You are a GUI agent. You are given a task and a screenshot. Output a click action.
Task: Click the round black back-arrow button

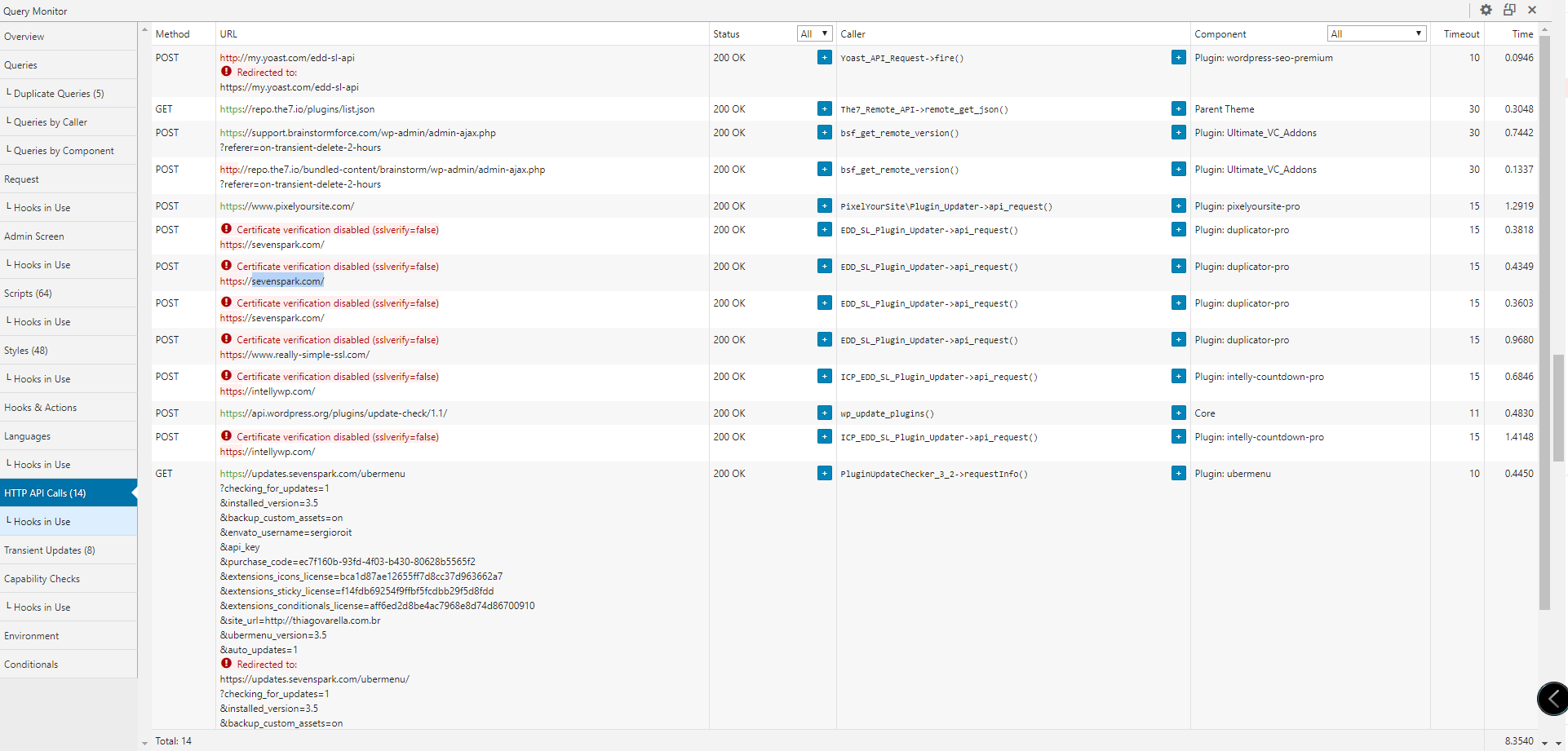coord(1552,699)
